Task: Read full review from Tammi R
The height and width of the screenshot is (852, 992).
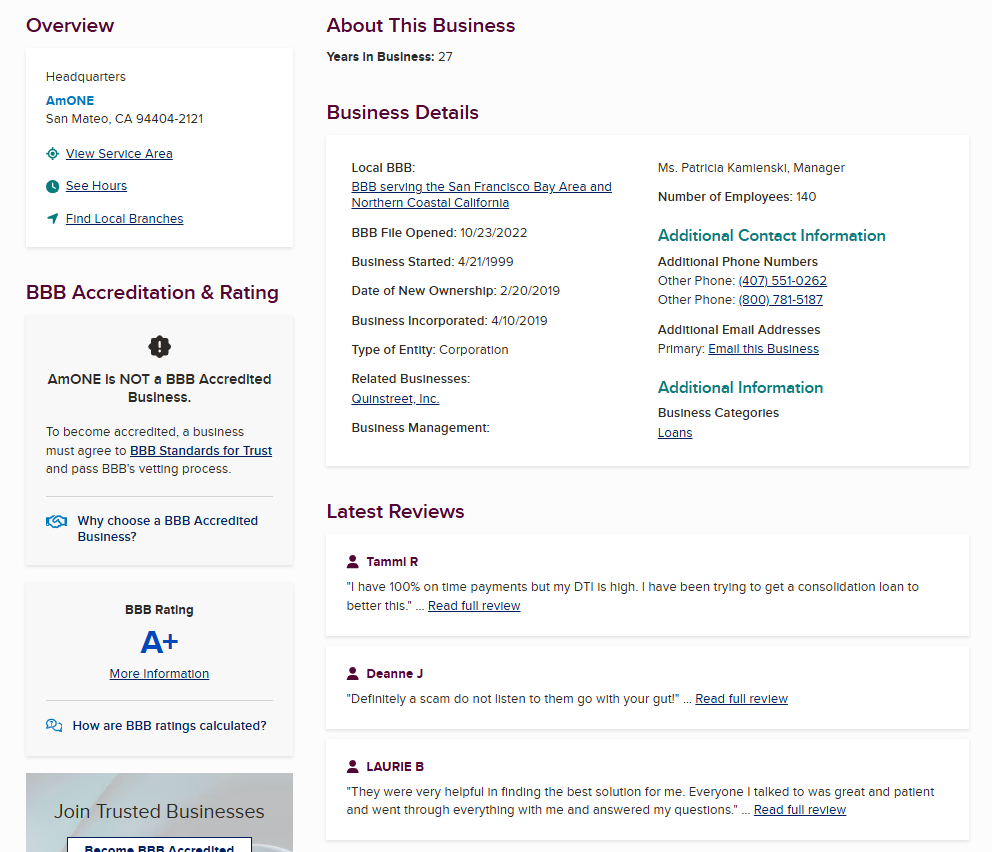Action: coord(474,606)
